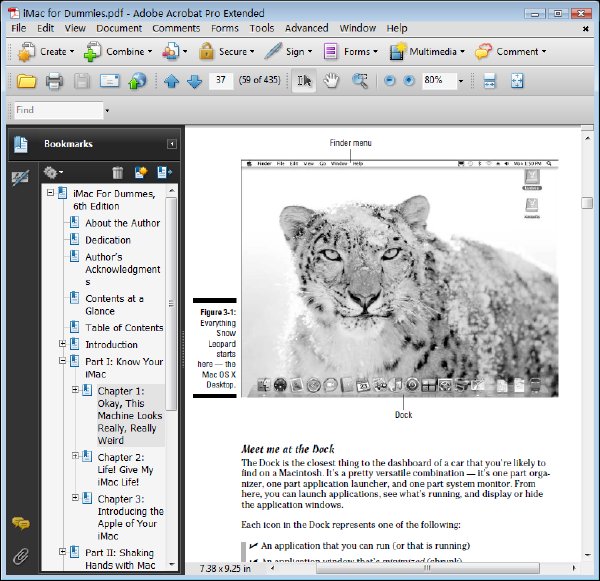Pick the Marquee Zoom magnifier tool
Screen dimensions: 600x581
(360, 81)
